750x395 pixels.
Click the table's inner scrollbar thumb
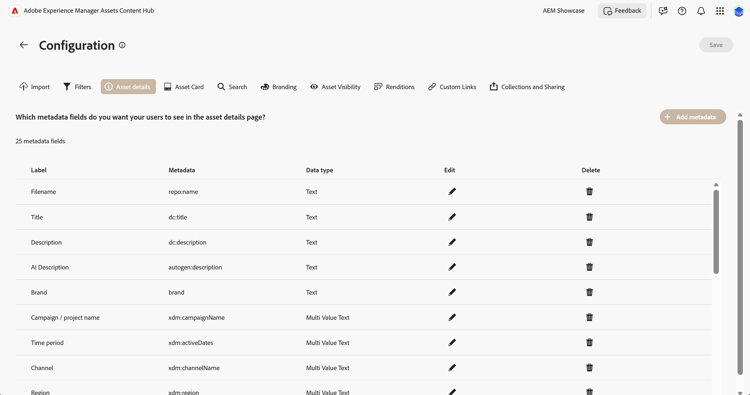[716, 231]
